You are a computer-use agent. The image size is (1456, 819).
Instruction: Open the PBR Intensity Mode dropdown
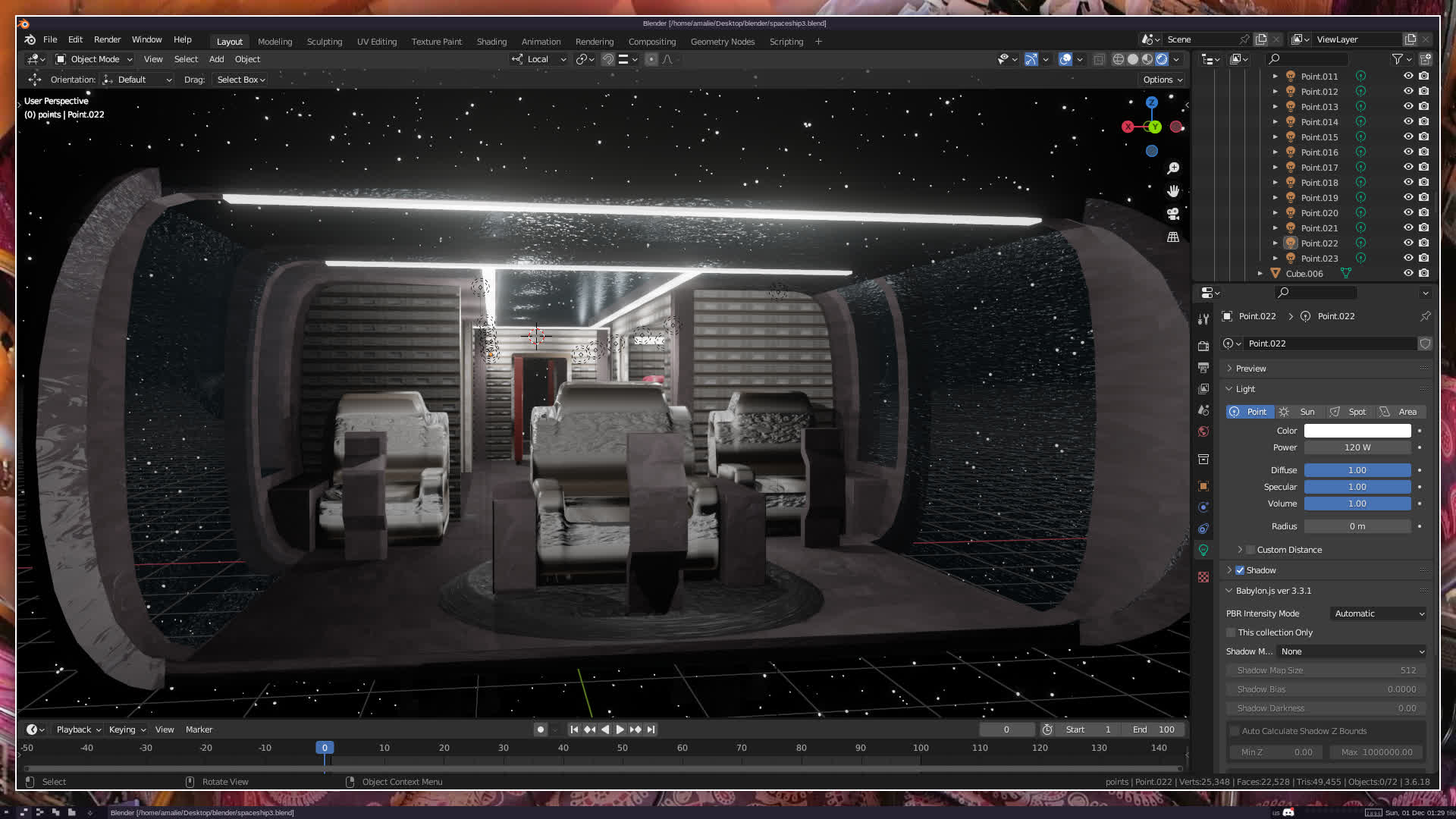1379,613
